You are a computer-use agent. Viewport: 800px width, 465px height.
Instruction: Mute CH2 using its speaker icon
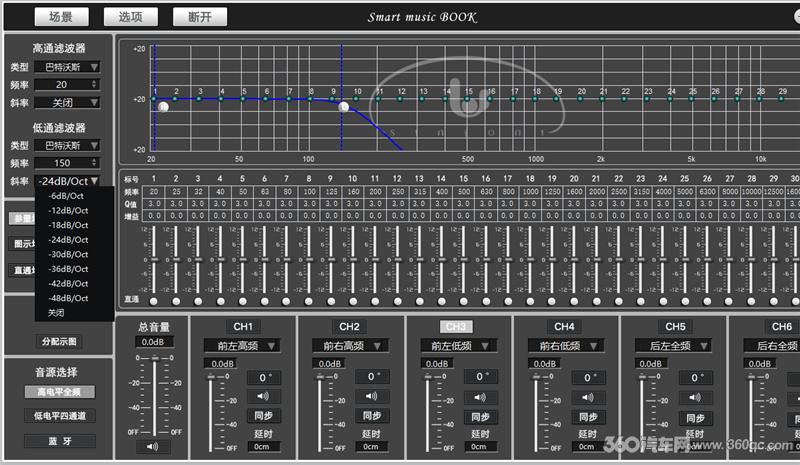click(x=371, y=396)
